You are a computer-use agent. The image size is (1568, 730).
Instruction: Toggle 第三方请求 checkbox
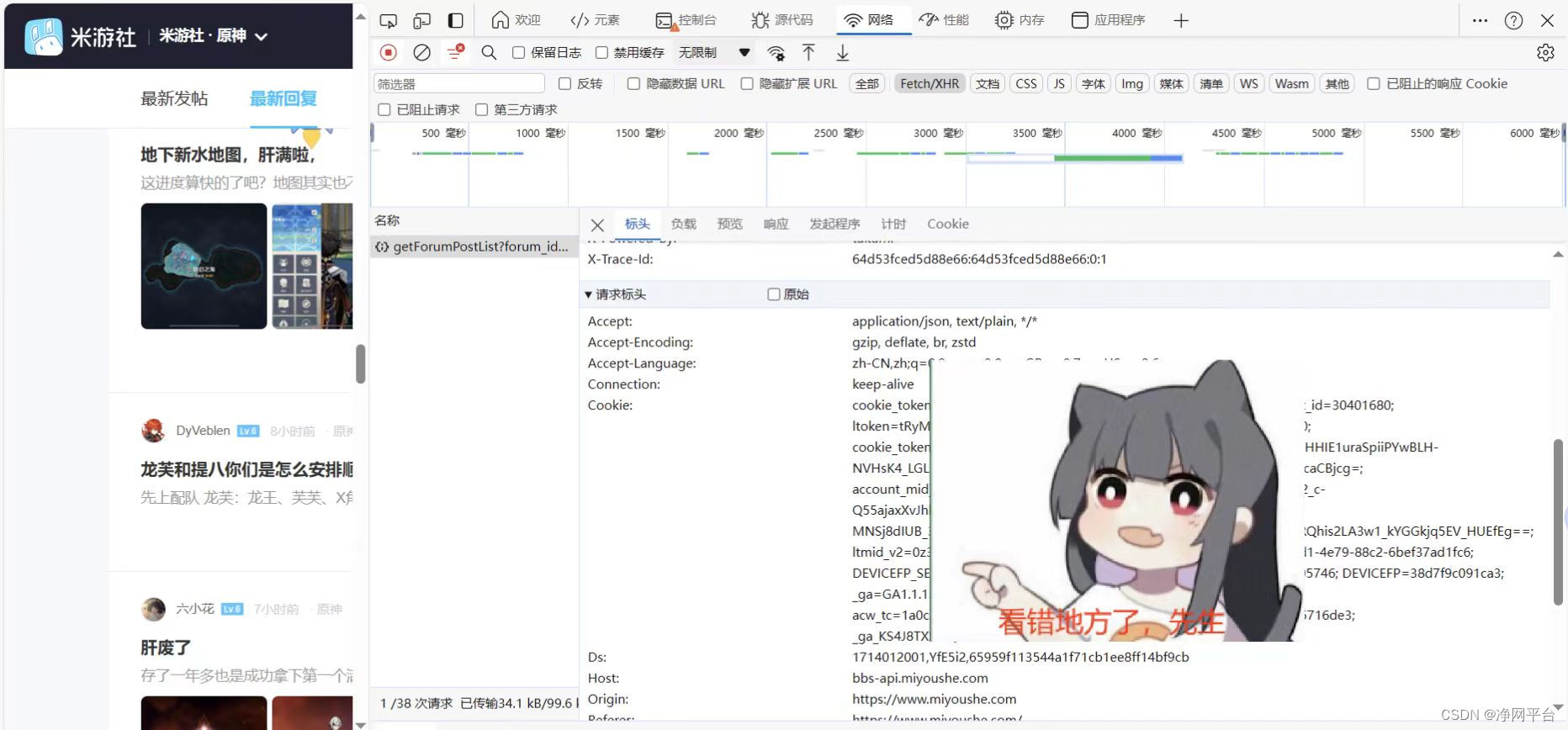[x=481, y=110]
